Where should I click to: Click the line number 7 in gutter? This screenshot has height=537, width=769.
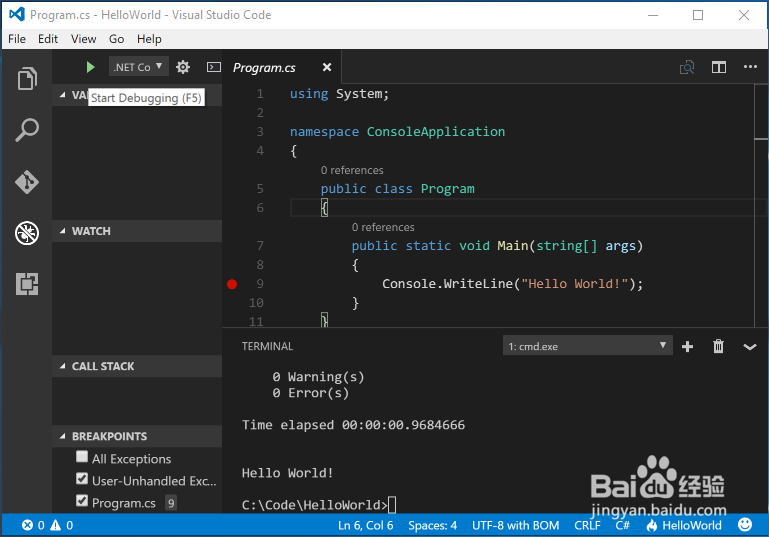(260, 246)
